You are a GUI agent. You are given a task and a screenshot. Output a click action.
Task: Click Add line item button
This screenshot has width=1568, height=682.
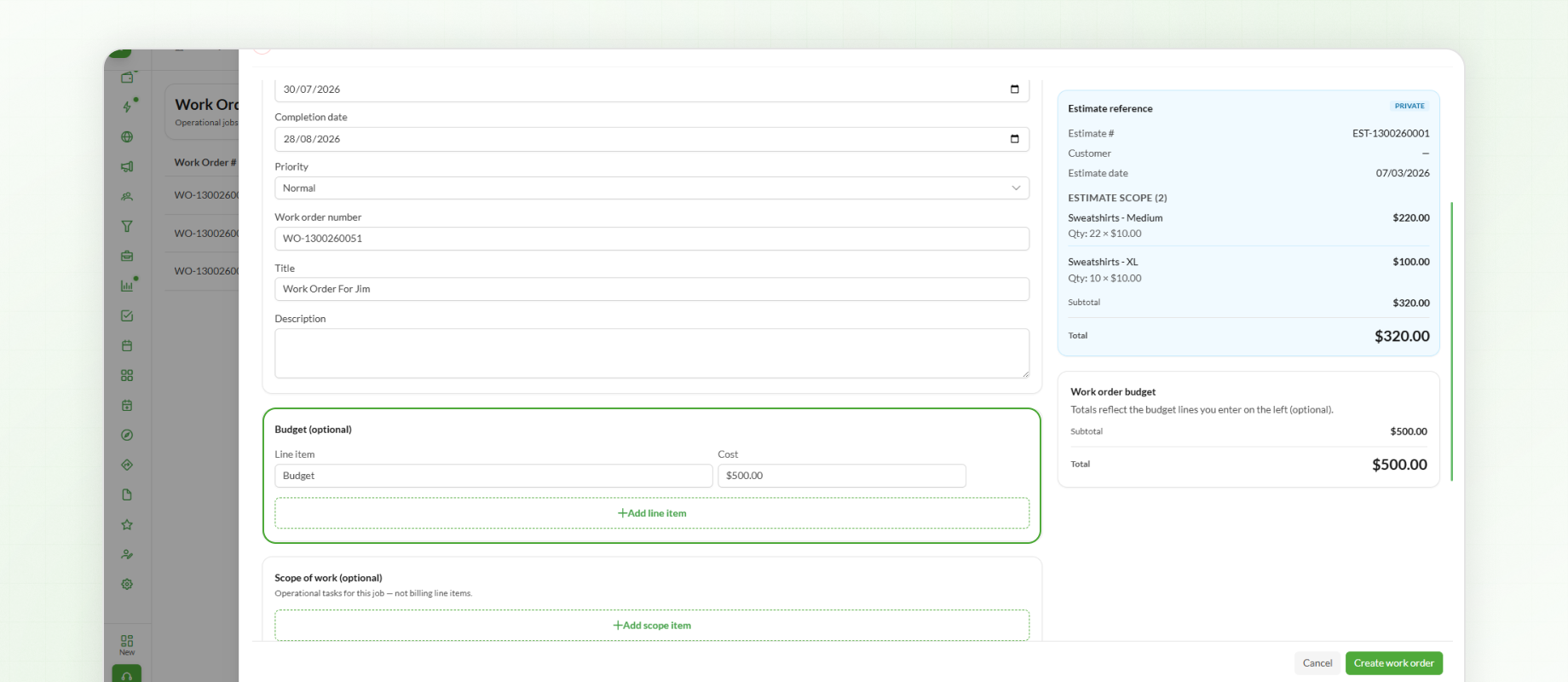pyautogui.click(x=652, y=513)
